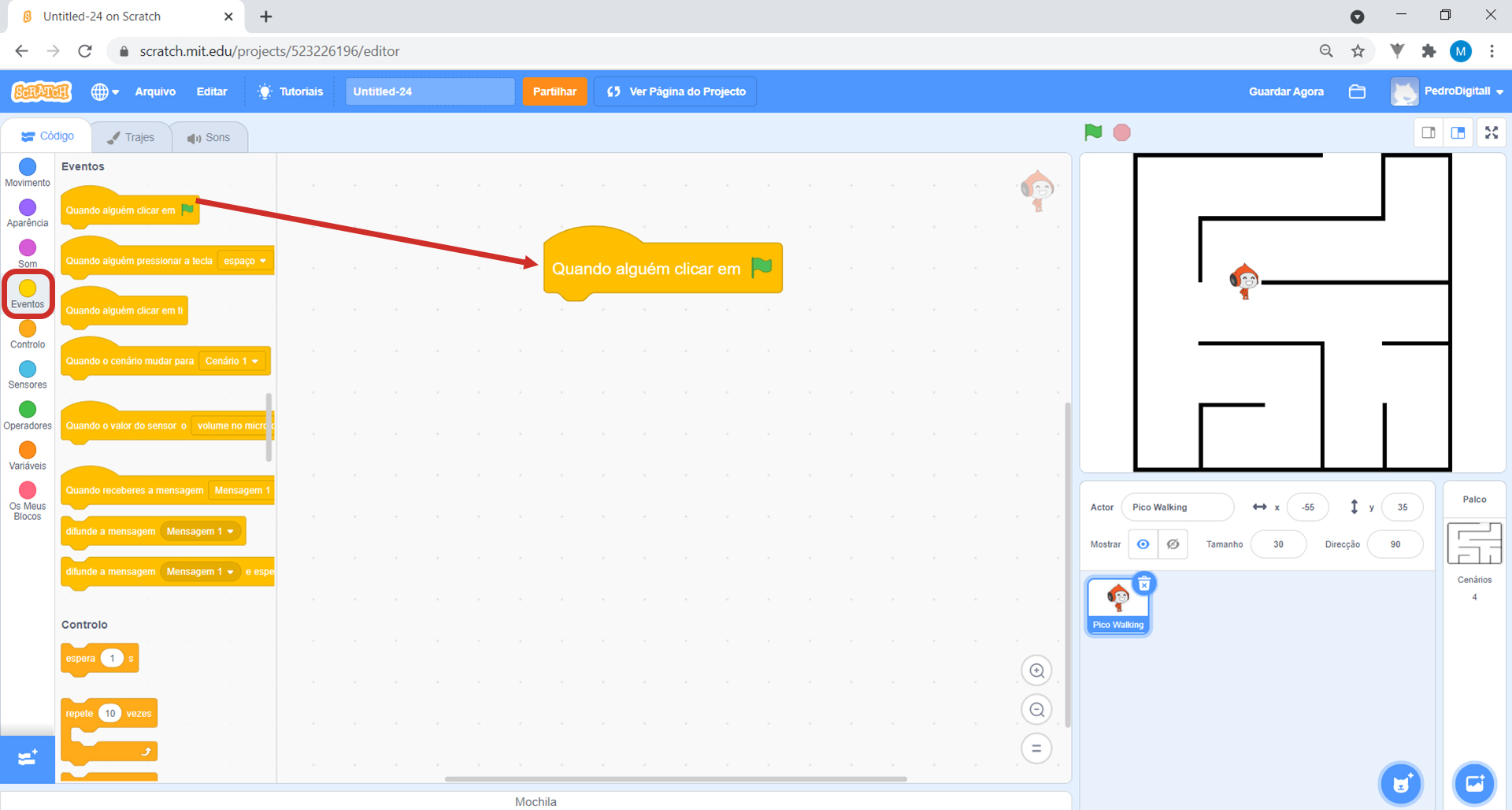Click the workspace block Quando alguém clicar em
1512x810 pixels.
[662, 266]
